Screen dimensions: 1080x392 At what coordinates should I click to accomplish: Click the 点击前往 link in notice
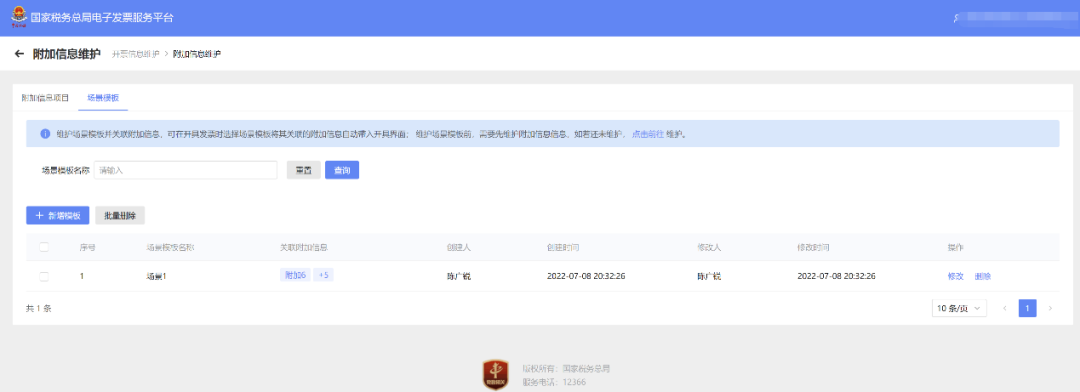coord(647,134)
